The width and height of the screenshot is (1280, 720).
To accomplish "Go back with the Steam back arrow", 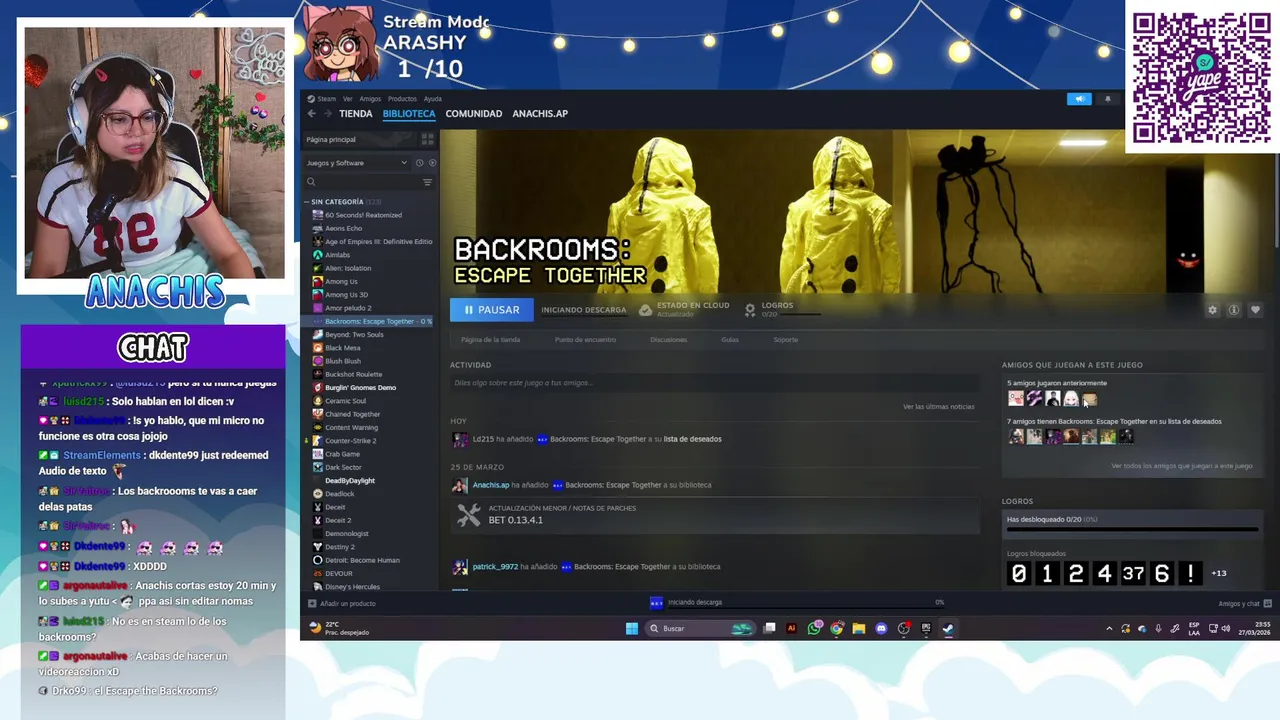I will [x=312, y=114].
